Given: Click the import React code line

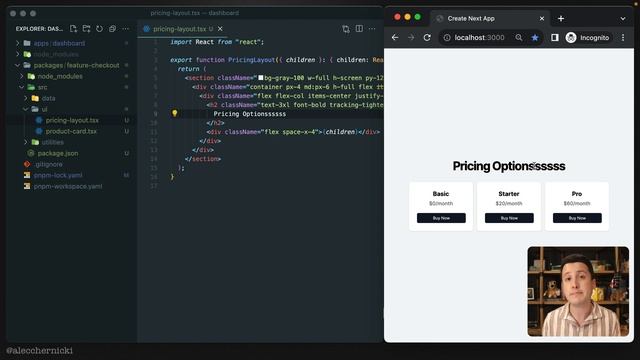Looking at the screenshot, I should 217,42.
